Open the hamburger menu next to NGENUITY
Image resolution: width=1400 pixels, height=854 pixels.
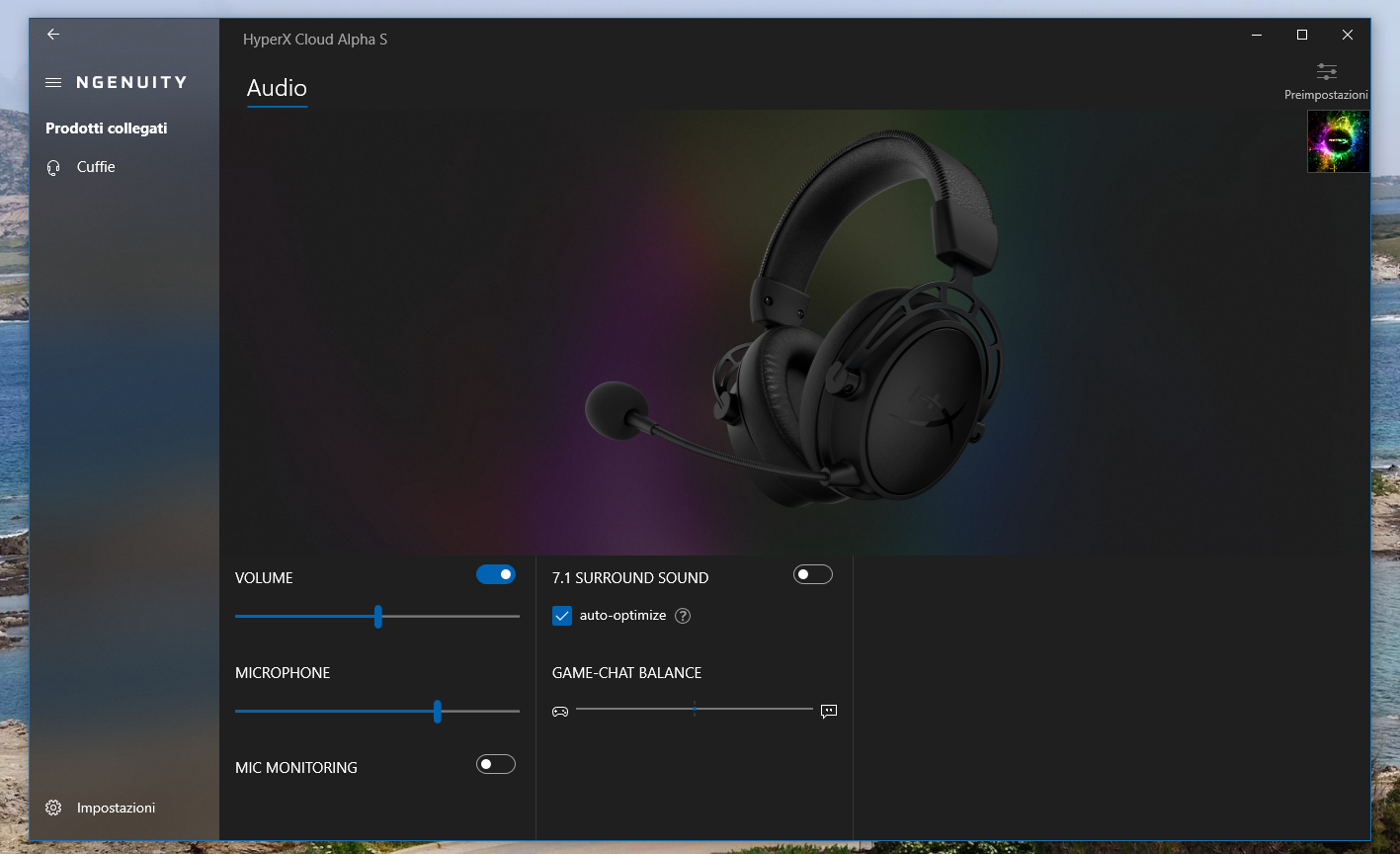point(53,83)
